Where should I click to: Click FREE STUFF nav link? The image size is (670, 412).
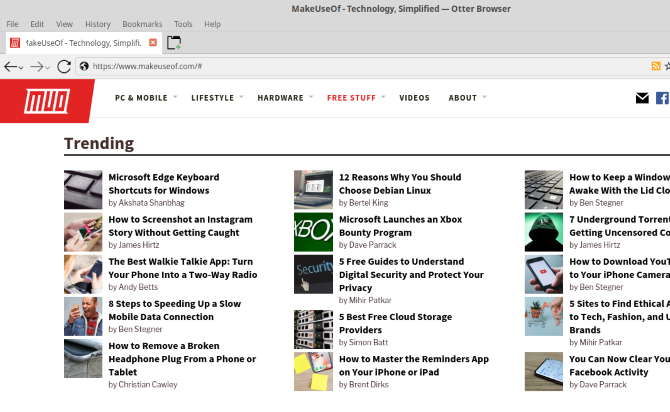351,98
